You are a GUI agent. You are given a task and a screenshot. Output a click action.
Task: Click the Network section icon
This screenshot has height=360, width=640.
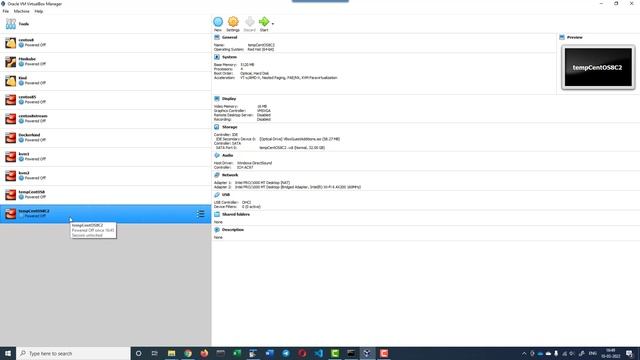(x=217, y=175)
